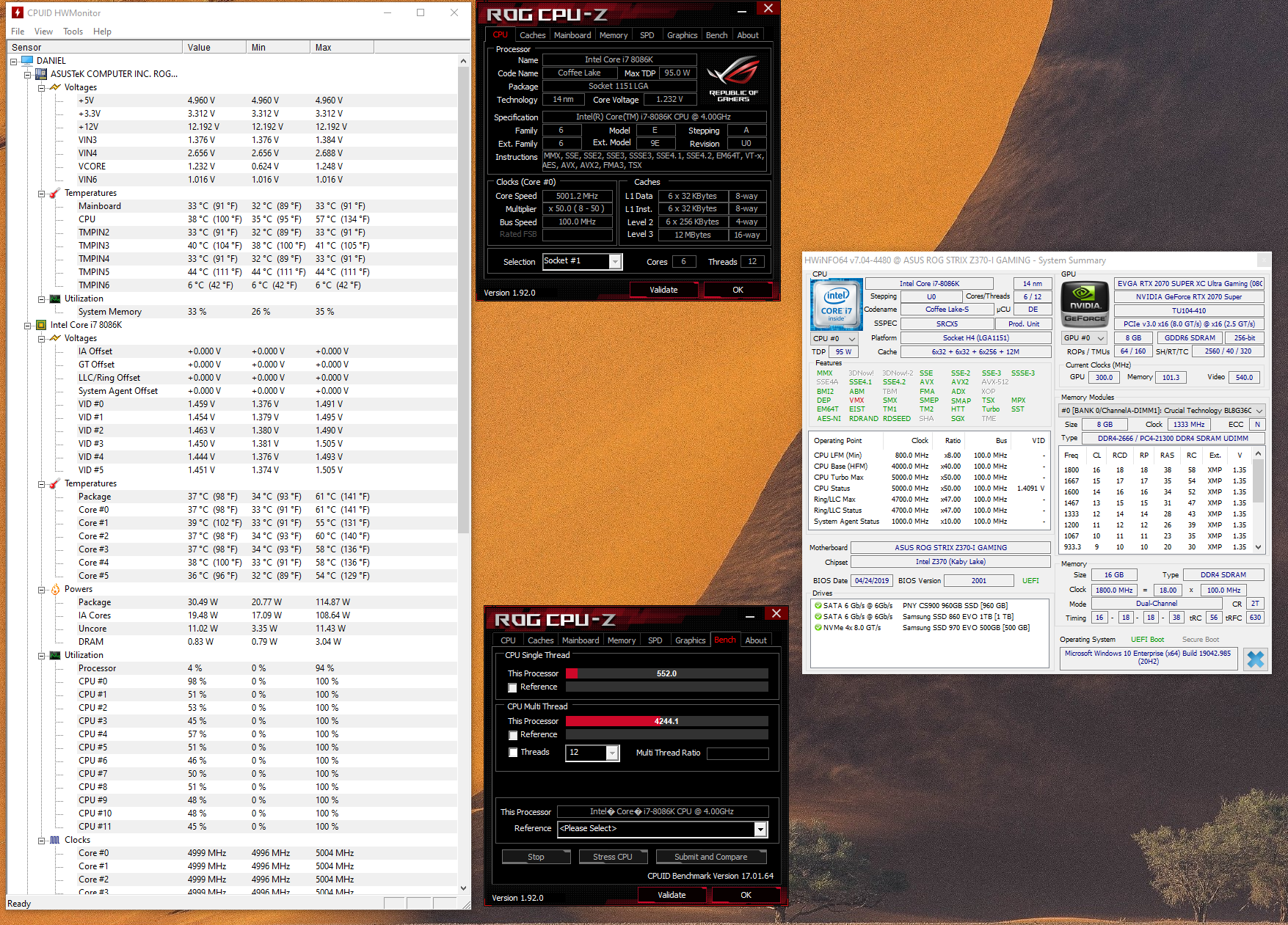Enable Reference checkbox under CPU Single Thread

click(x=512, y=687)
